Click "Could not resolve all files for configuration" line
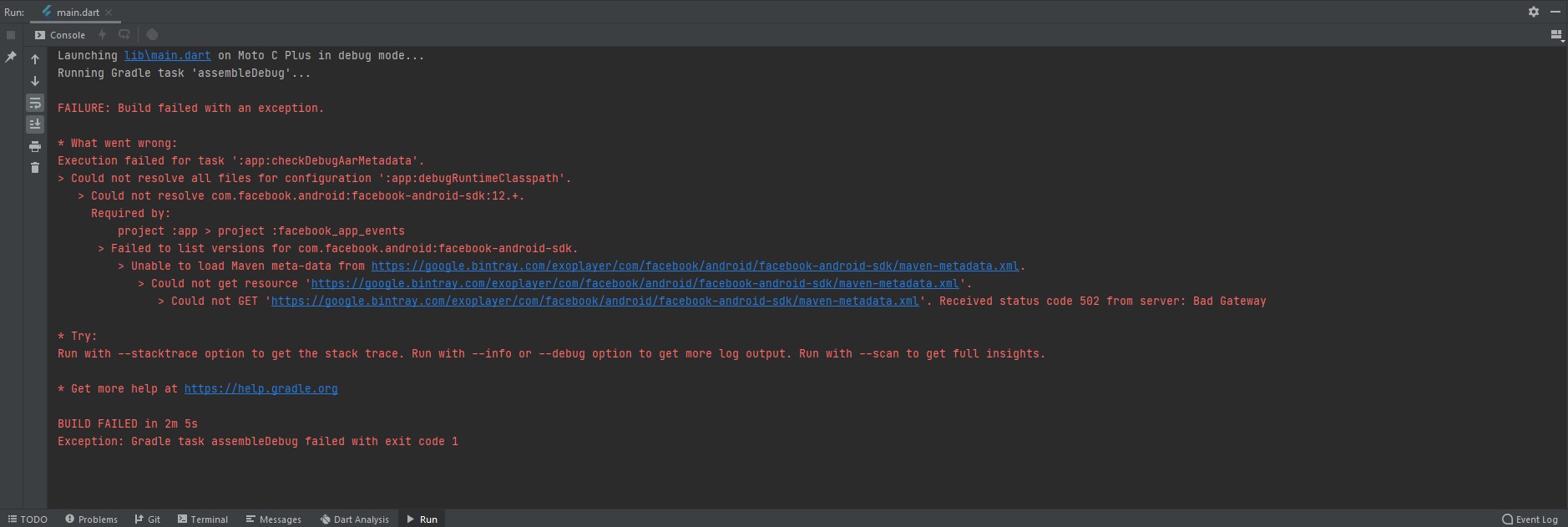Image resolution: width=1568 pixels, height=527 pixels. (315, 178)
